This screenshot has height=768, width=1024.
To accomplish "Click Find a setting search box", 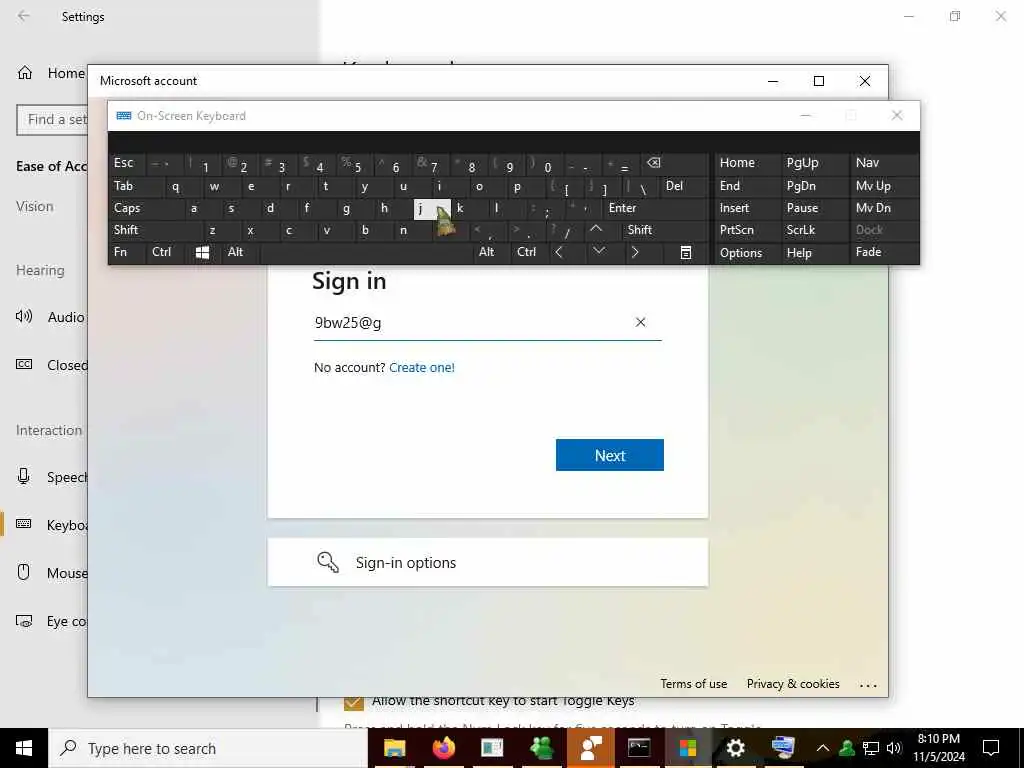I will point(52,120).
